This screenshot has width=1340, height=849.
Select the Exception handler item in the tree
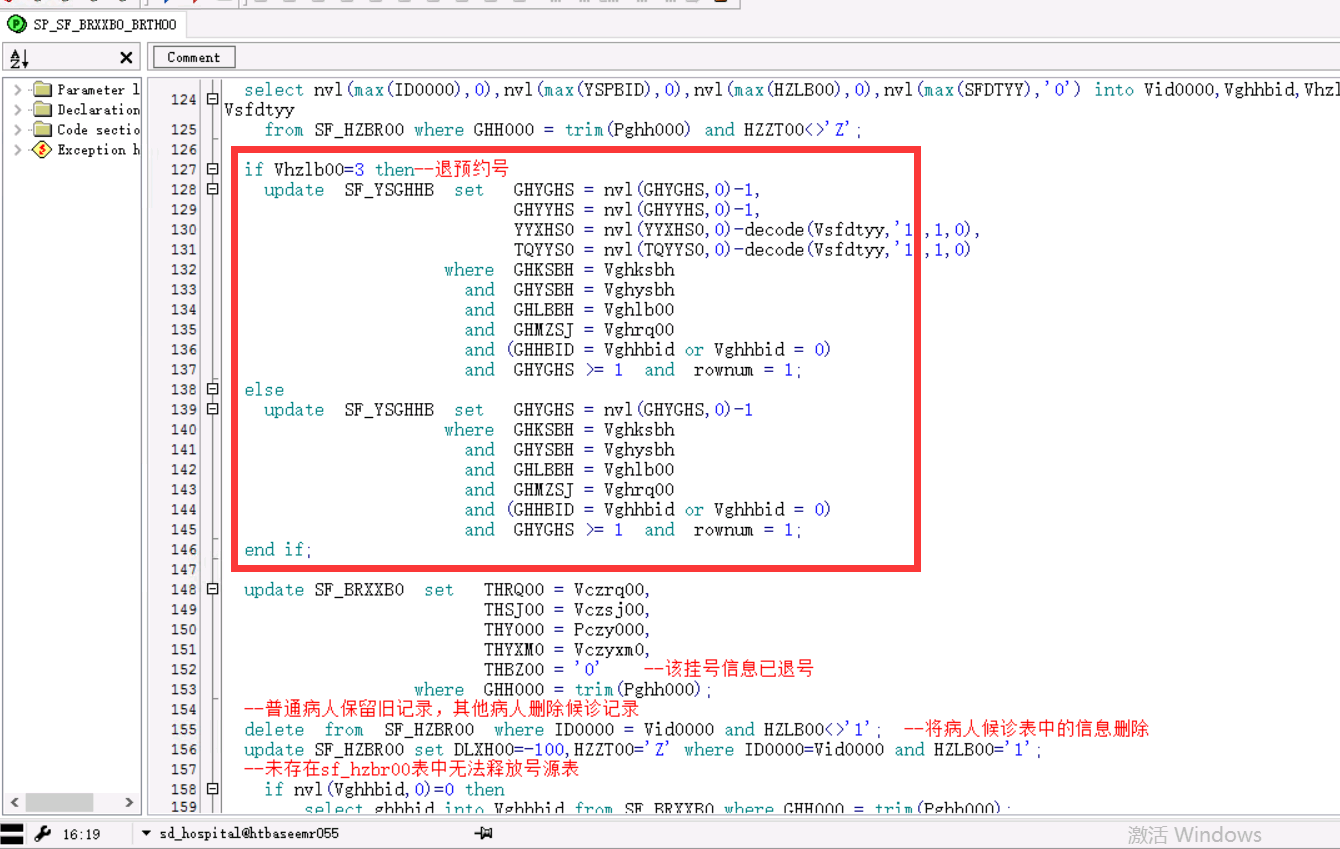(x=86, y=150)
